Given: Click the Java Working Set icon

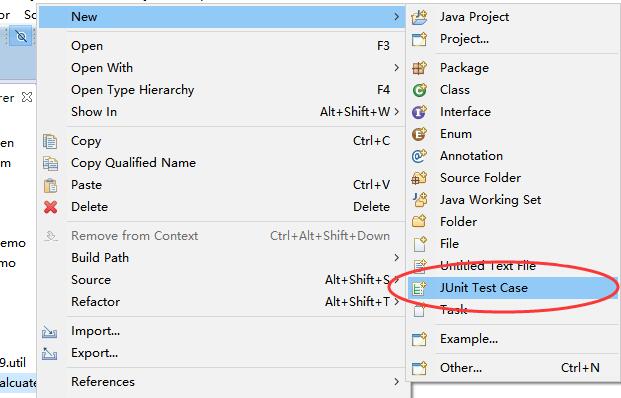Looking at the screenshot, I should tap(419, 200).
